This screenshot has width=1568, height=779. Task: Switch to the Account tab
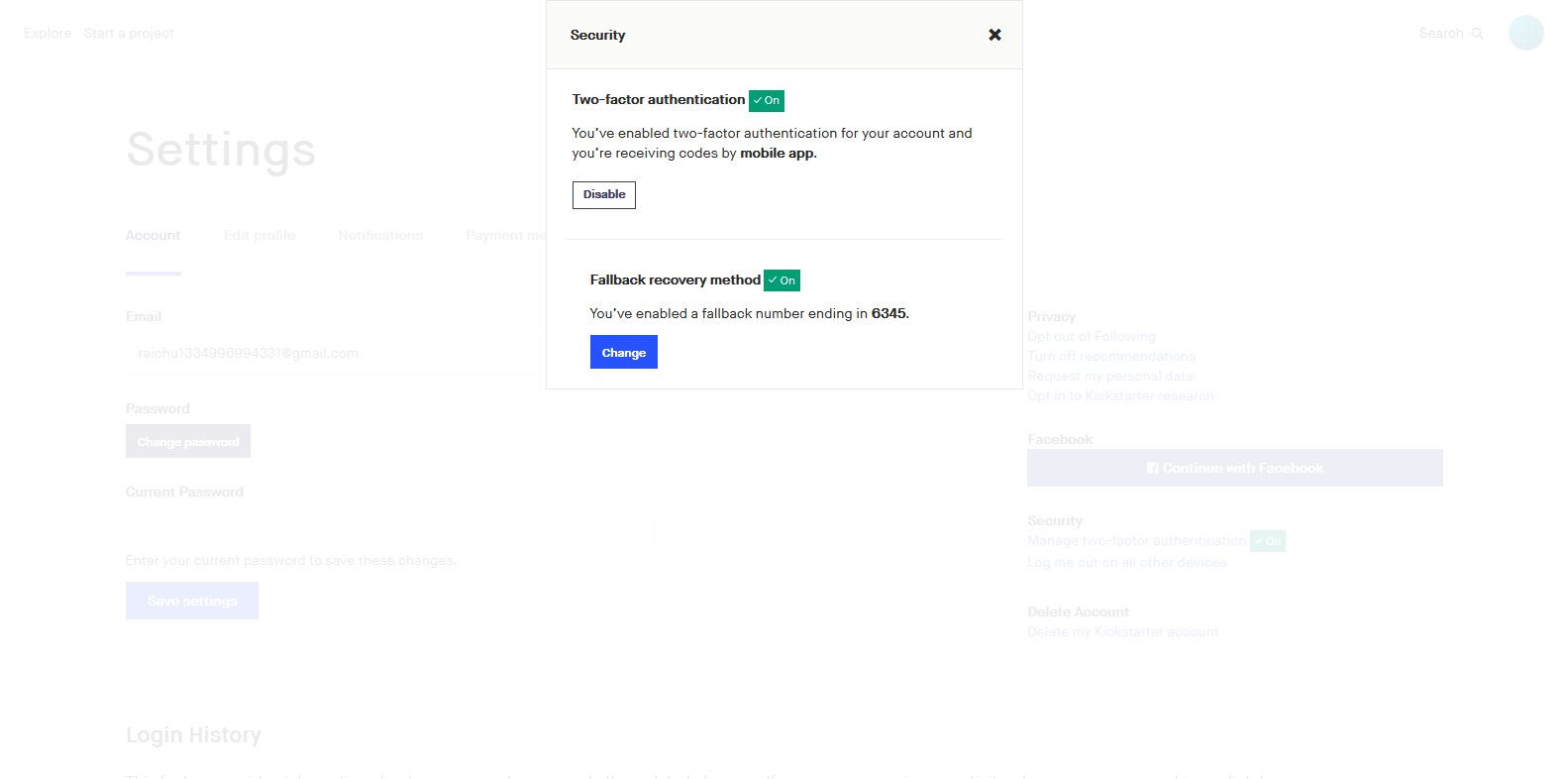click(x=153, y=235)
